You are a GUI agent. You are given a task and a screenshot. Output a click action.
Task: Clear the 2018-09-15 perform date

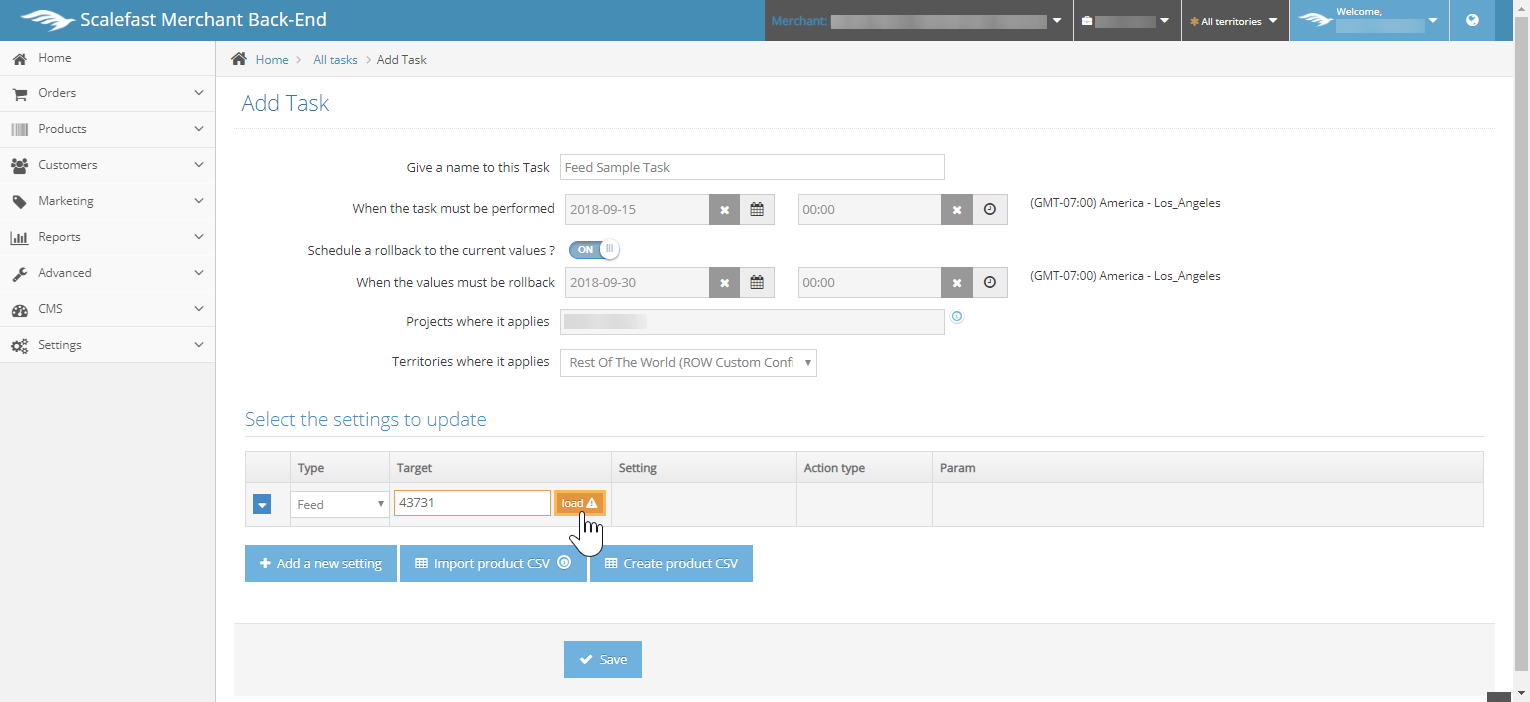724,210
